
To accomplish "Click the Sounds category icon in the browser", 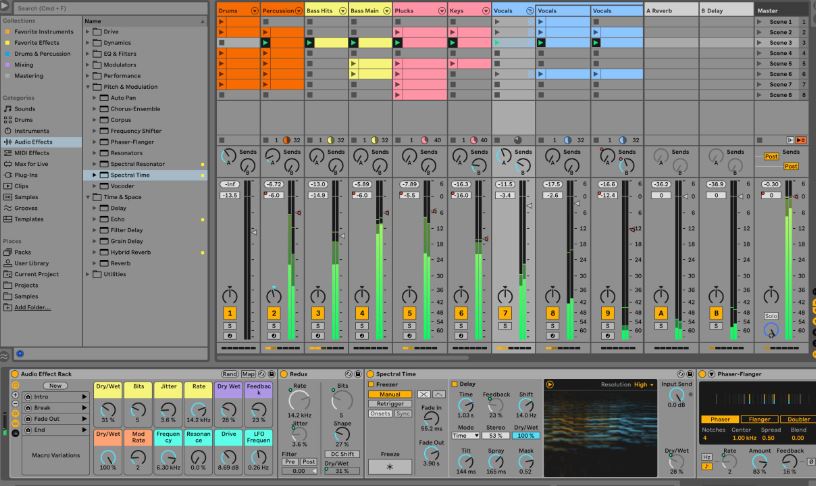I will 8,109.
